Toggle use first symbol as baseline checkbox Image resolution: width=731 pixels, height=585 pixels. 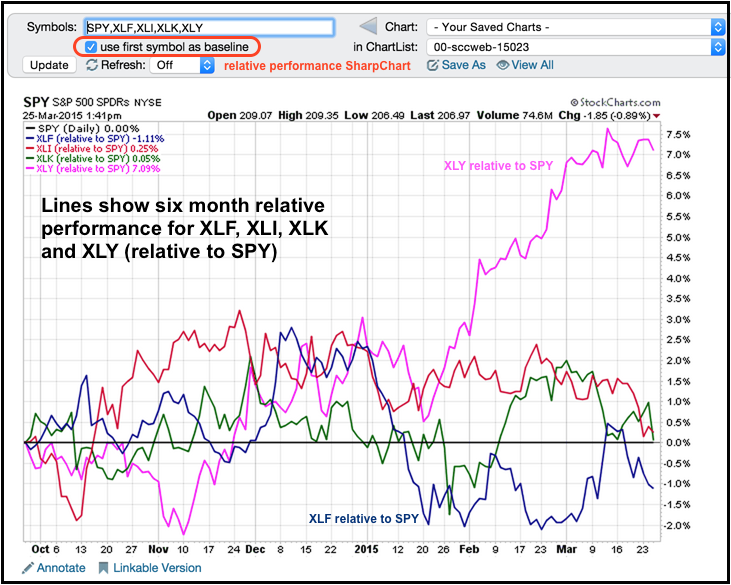(x=91, y=47)
